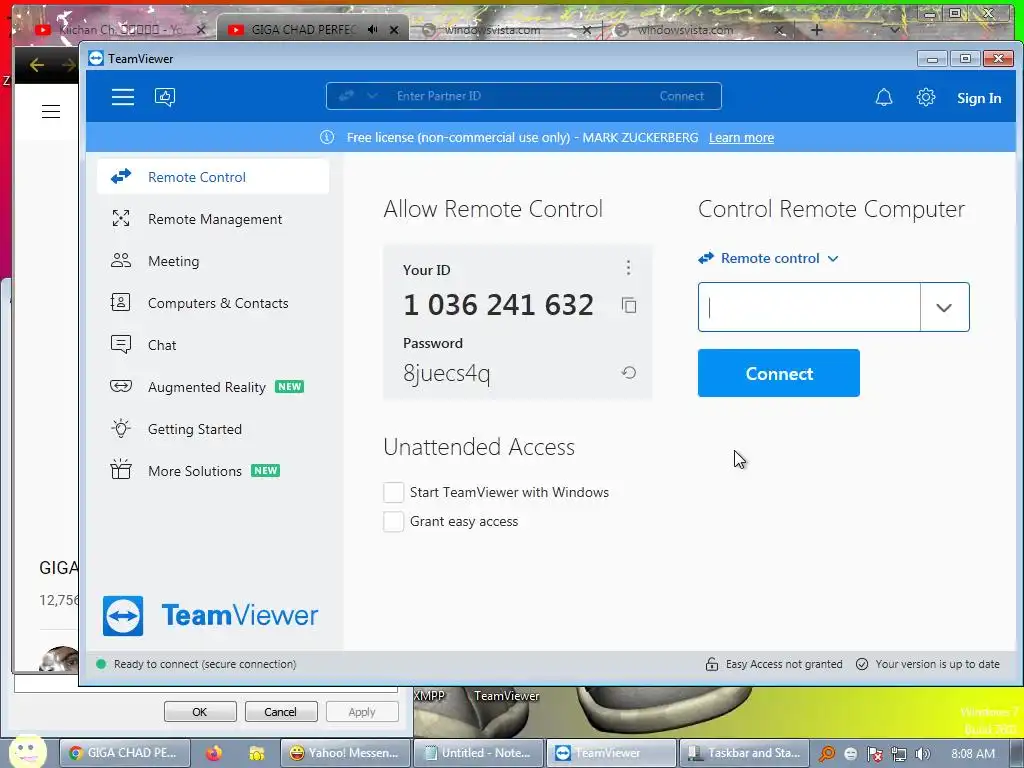Click the info icon in license banner
Viewport: 1024px width, 768px height.
327,137
